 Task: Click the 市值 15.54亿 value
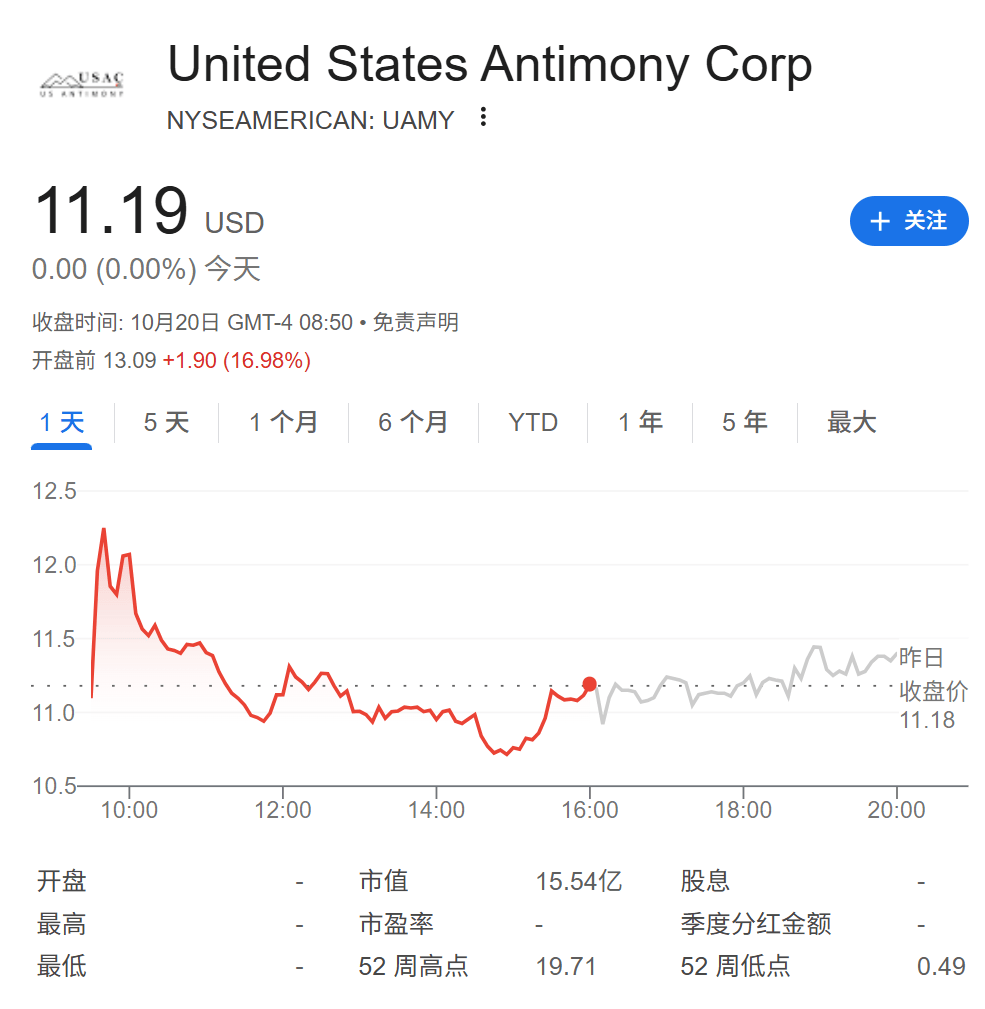tap(578, 882)
